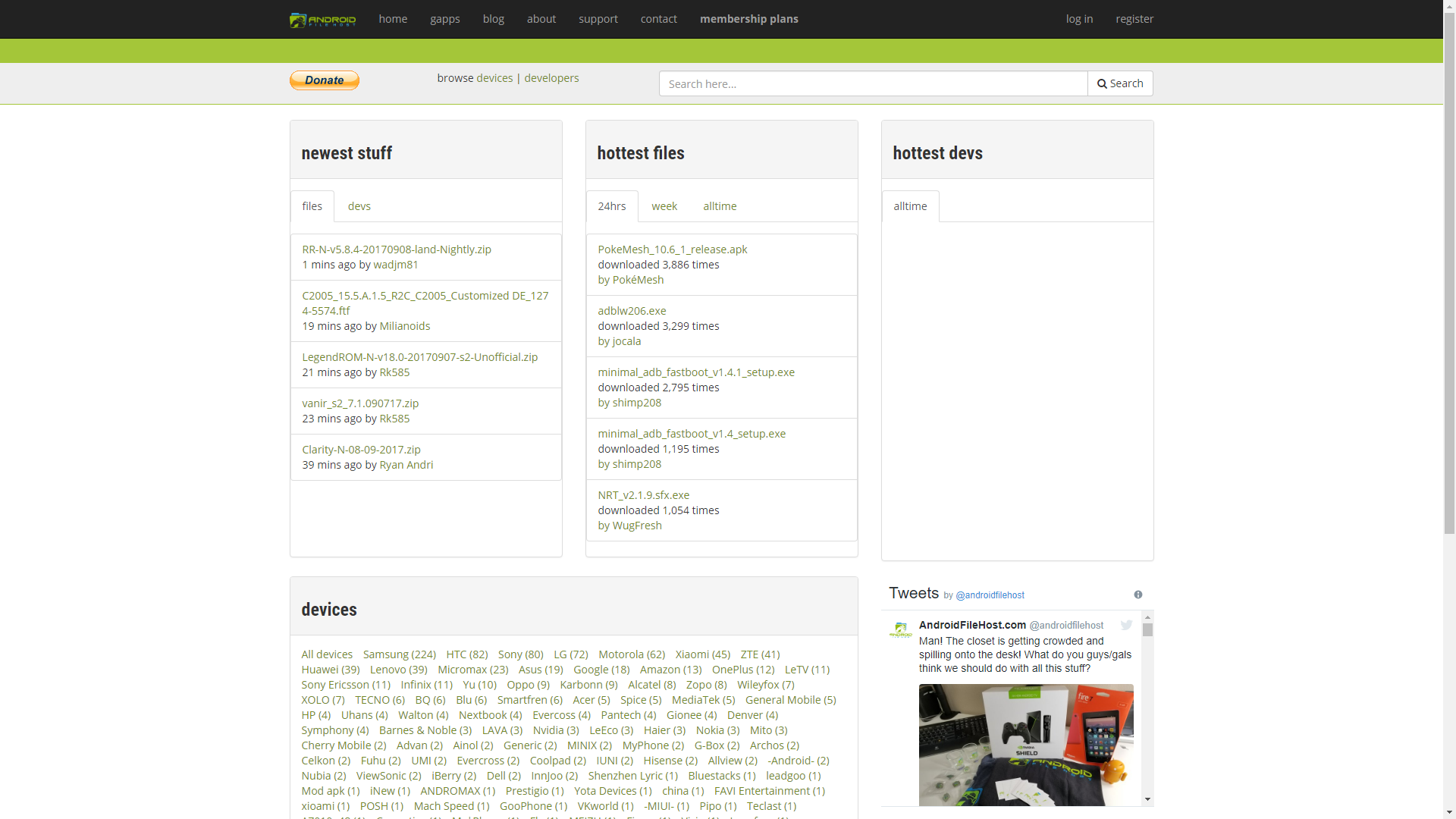Focus the Search here input field
The width and height of the screenshot is (1456, 819).
(x=873, y=83)
